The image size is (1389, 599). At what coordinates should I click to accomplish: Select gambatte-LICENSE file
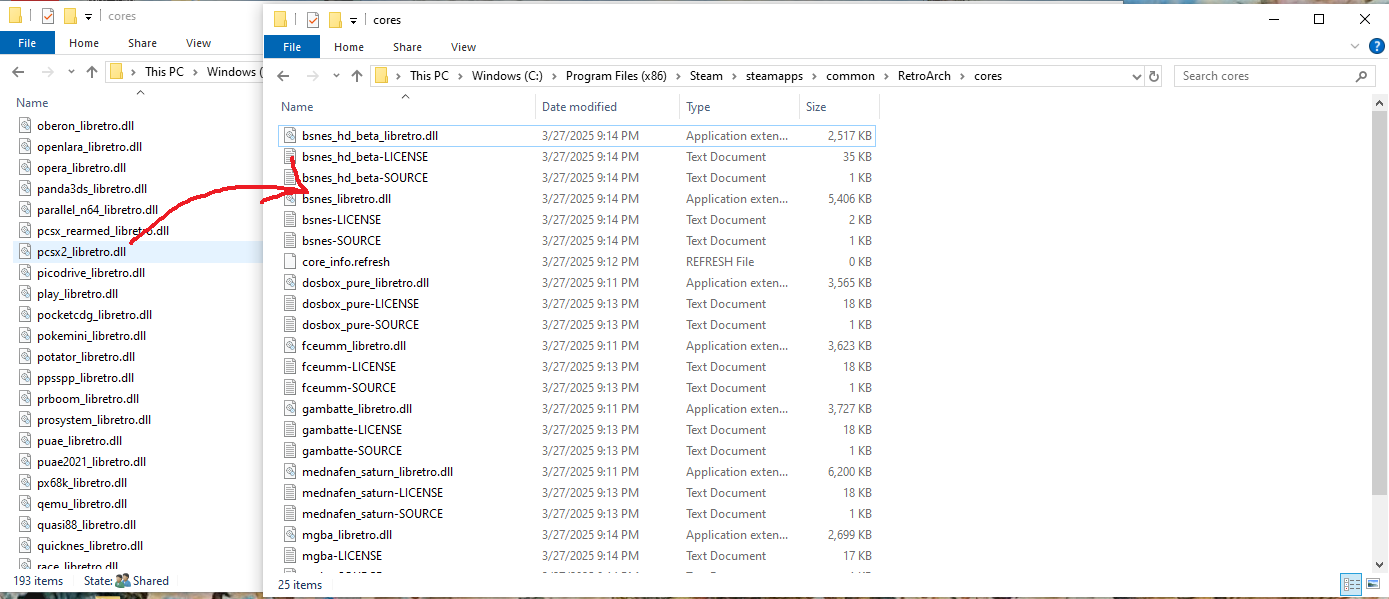click(x=352, y=430)
